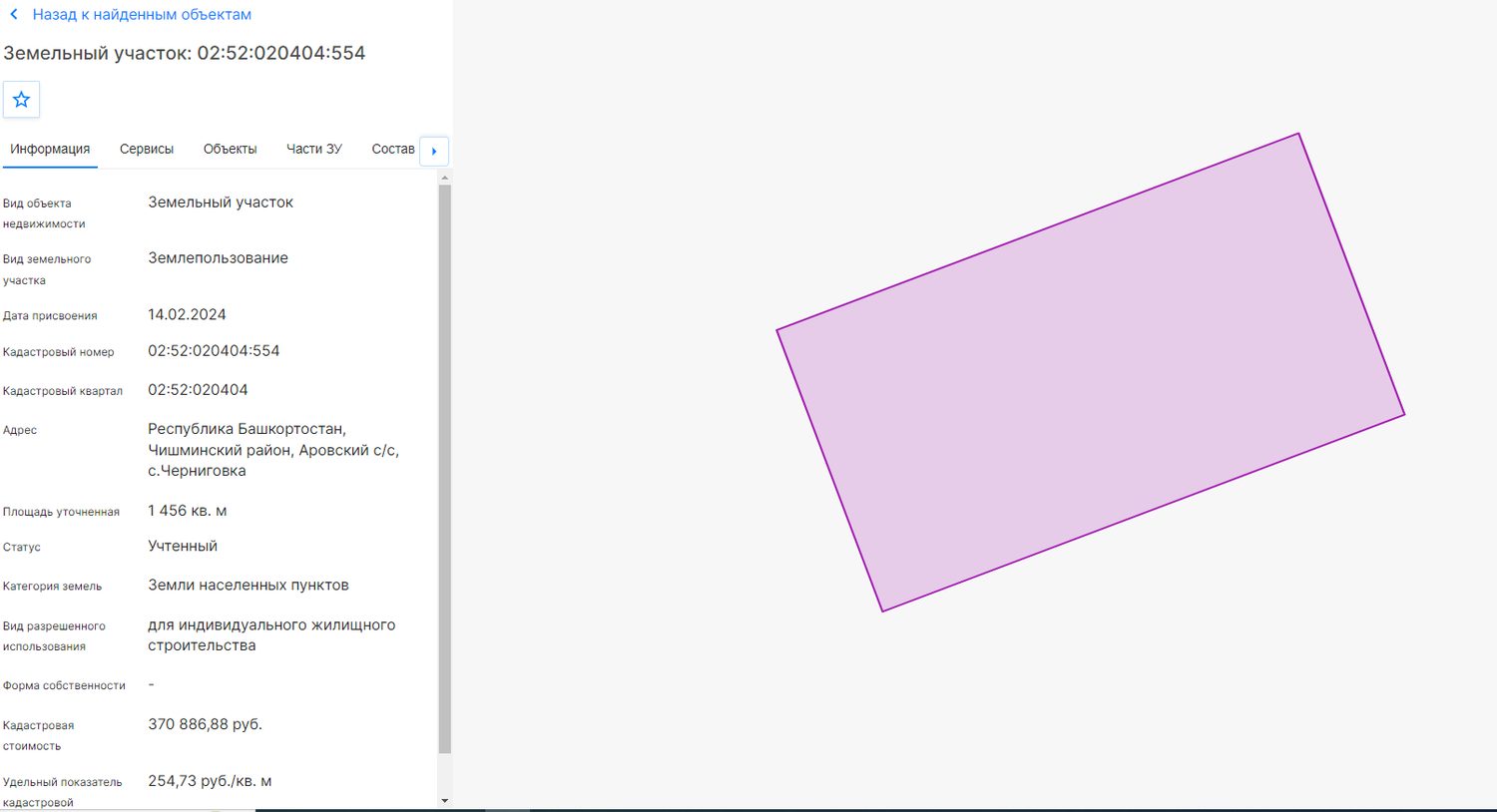Select the Состав tab
Image resolution: width=1497 pixels, height=812 pixels.
(x=393, y=149)
